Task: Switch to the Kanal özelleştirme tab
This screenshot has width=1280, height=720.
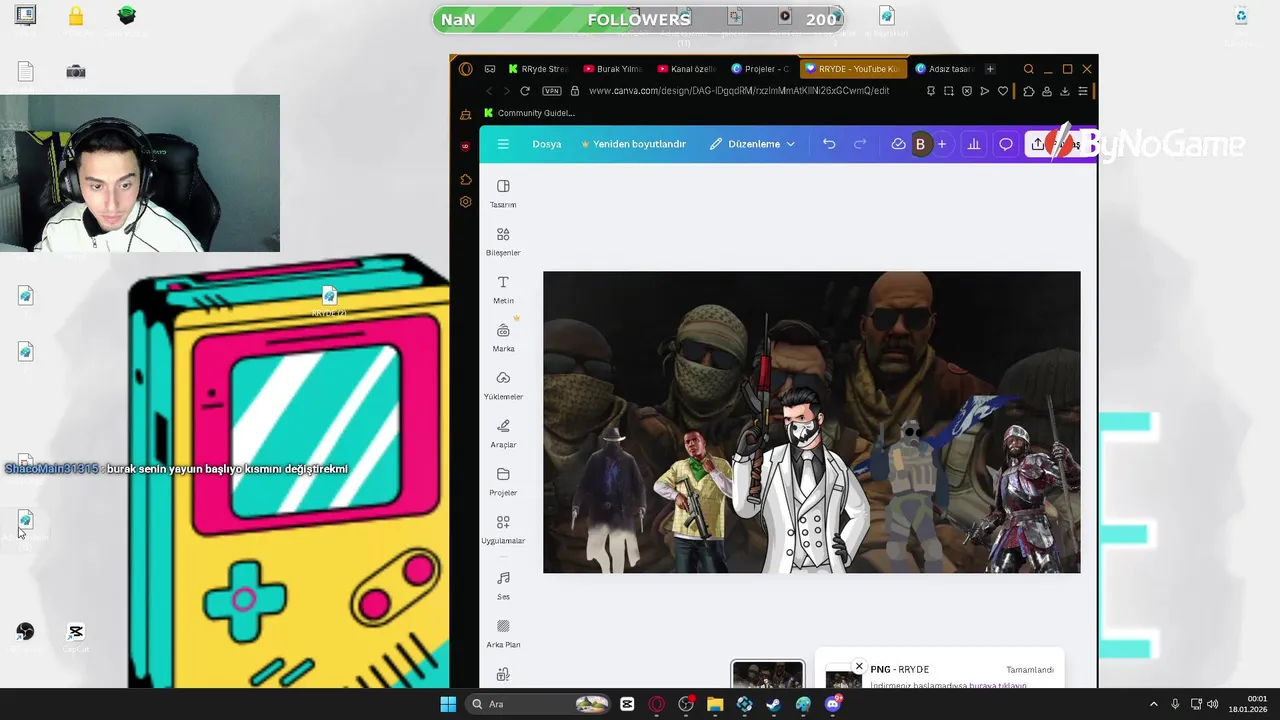Action: click(x=687, y=69)
